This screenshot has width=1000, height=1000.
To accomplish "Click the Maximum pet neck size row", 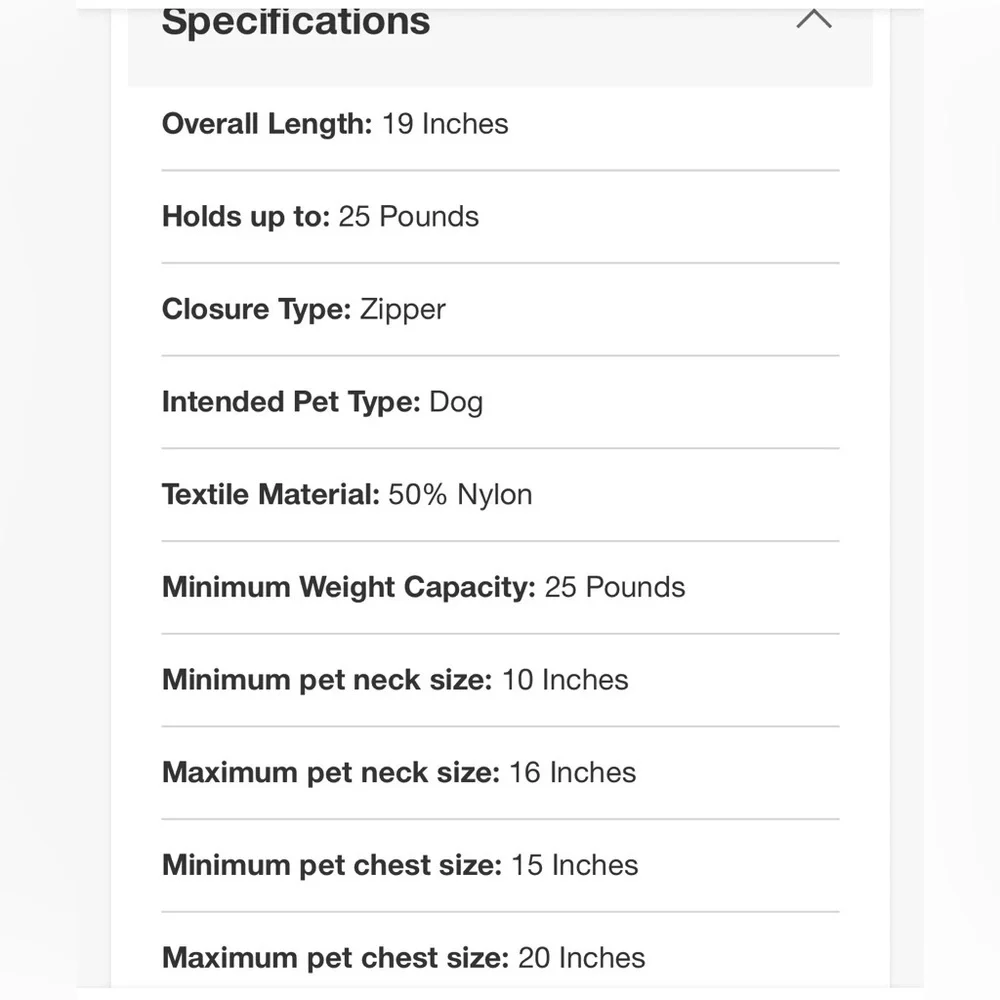I will click(500, 772).
